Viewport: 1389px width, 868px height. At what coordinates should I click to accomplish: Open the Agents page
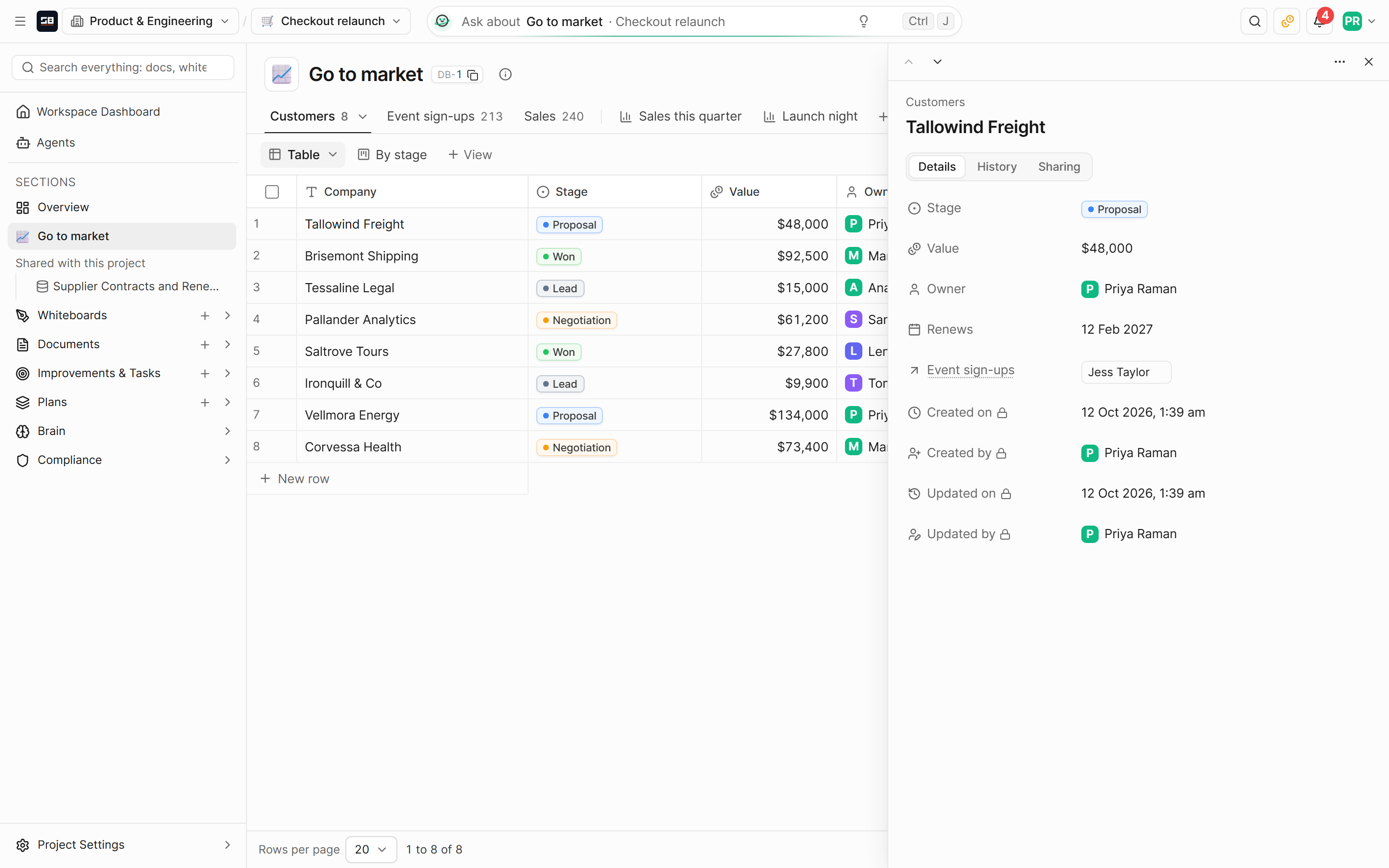[55, 142]
